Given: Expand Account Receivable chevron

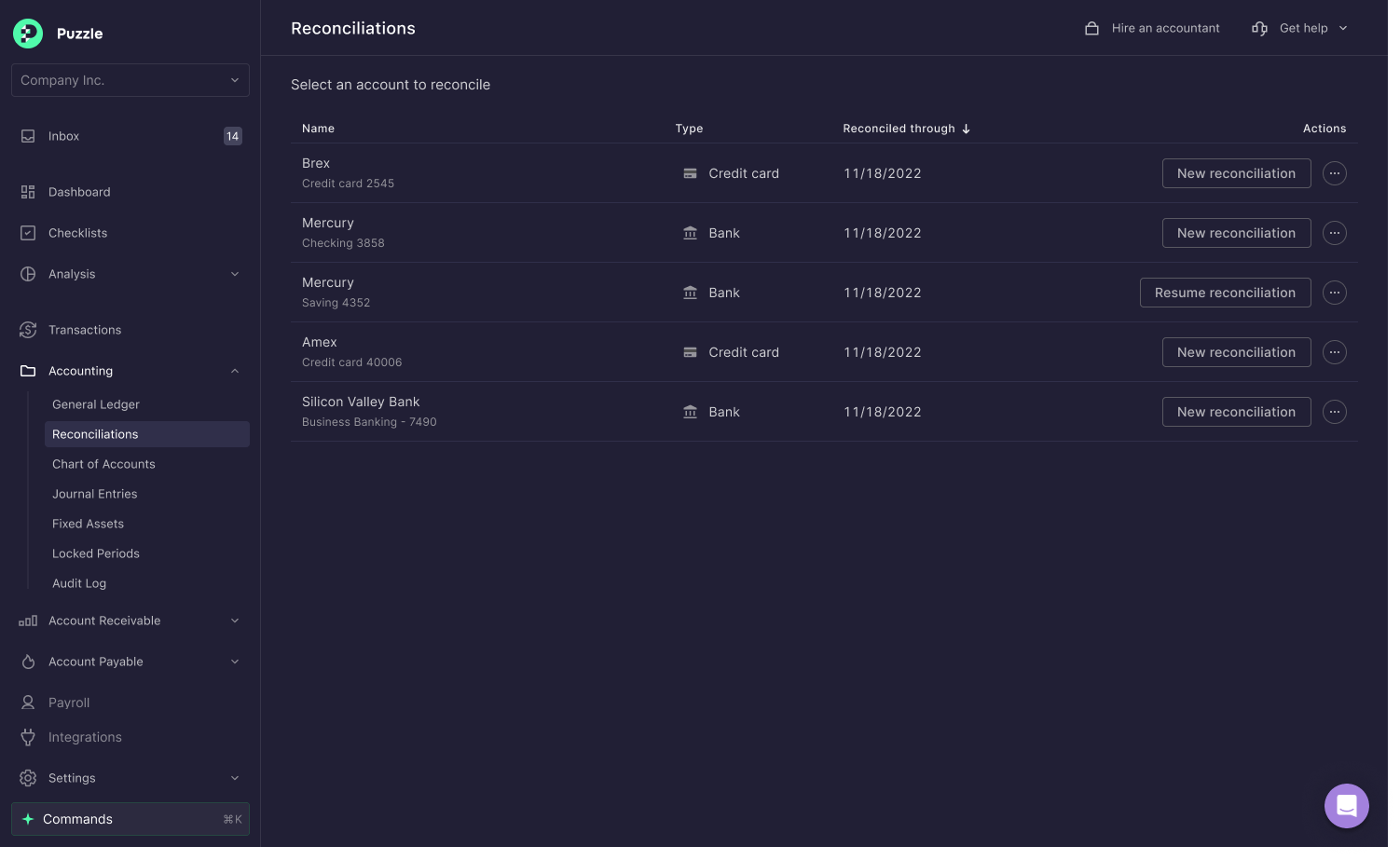Looking at the screenshot, I should point(235,621).
